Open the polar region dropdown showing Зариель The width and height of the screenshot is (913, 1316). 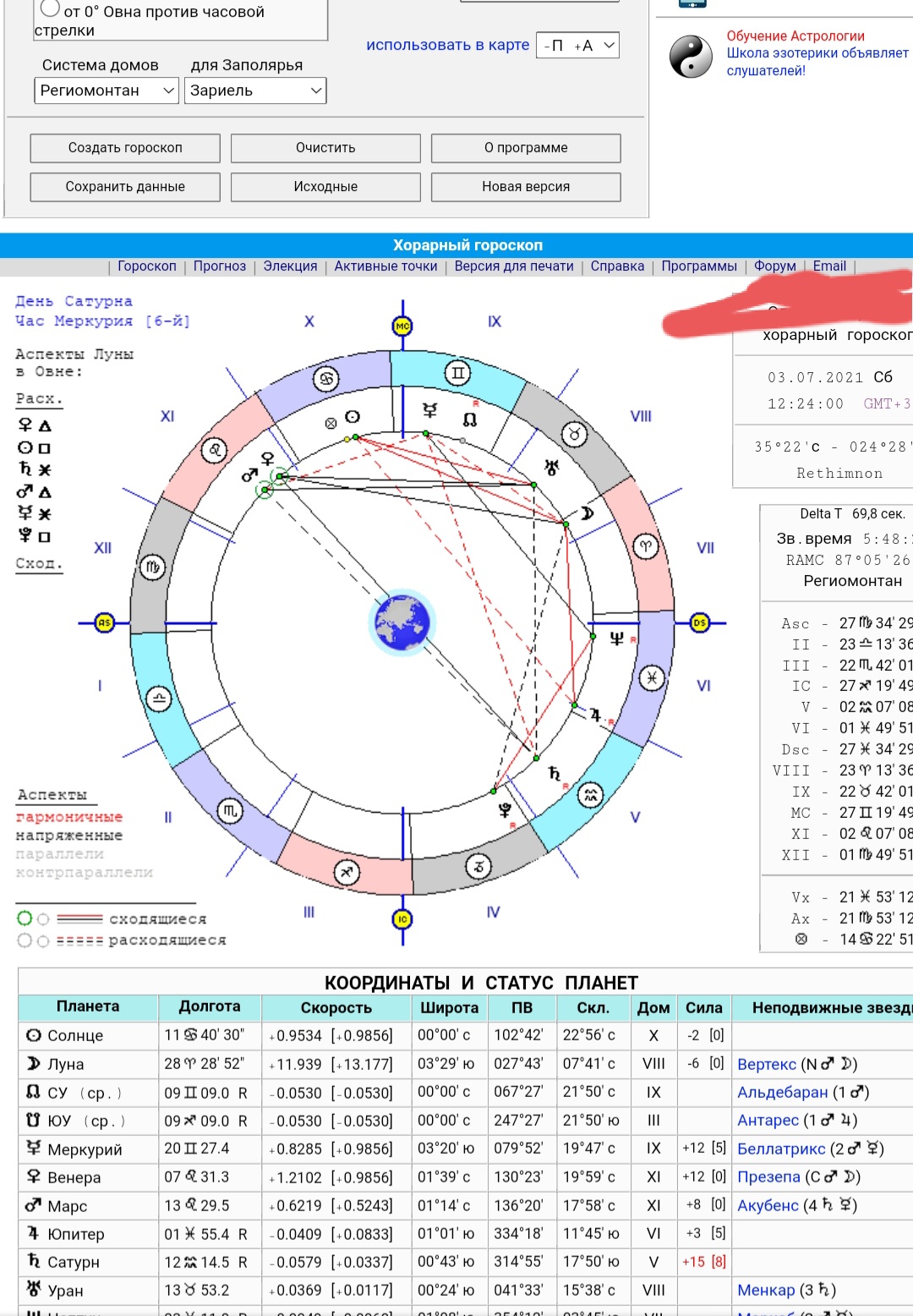coord(255,90)
